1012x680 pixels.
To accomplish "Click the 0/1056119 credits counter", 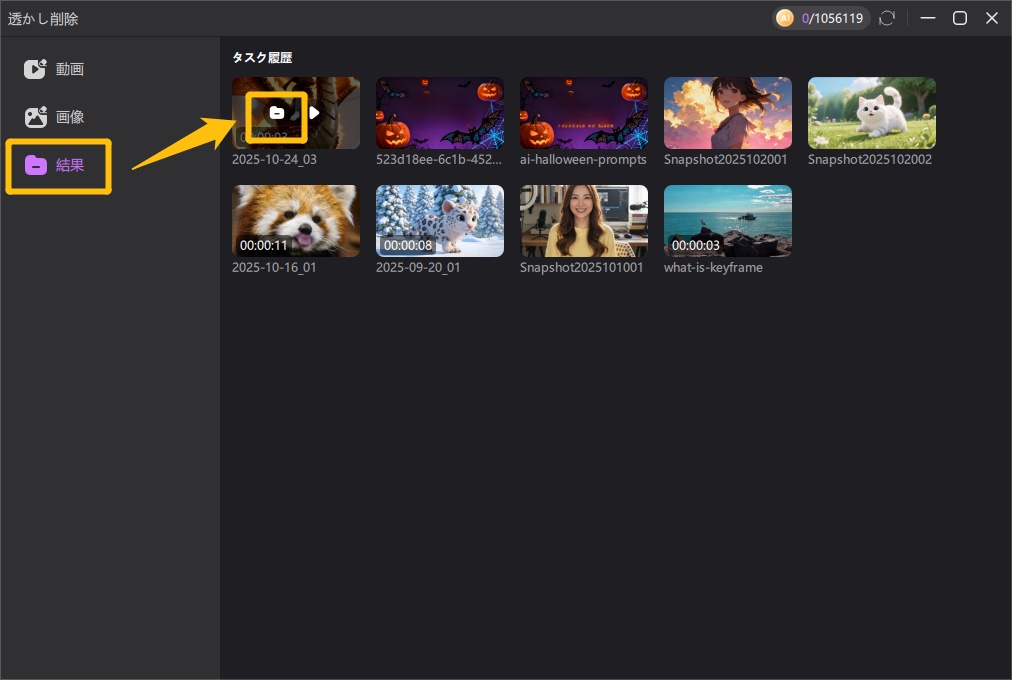I will pos(831,18).
